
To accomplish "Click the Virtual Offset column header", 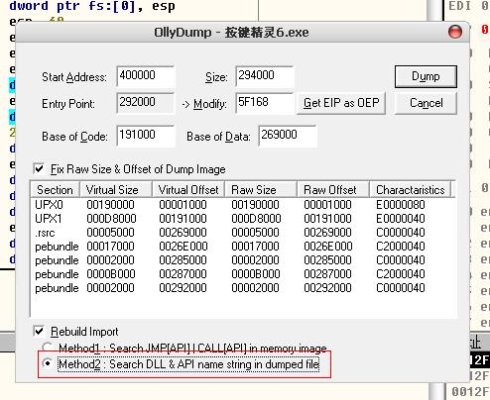I will (188, 189).
